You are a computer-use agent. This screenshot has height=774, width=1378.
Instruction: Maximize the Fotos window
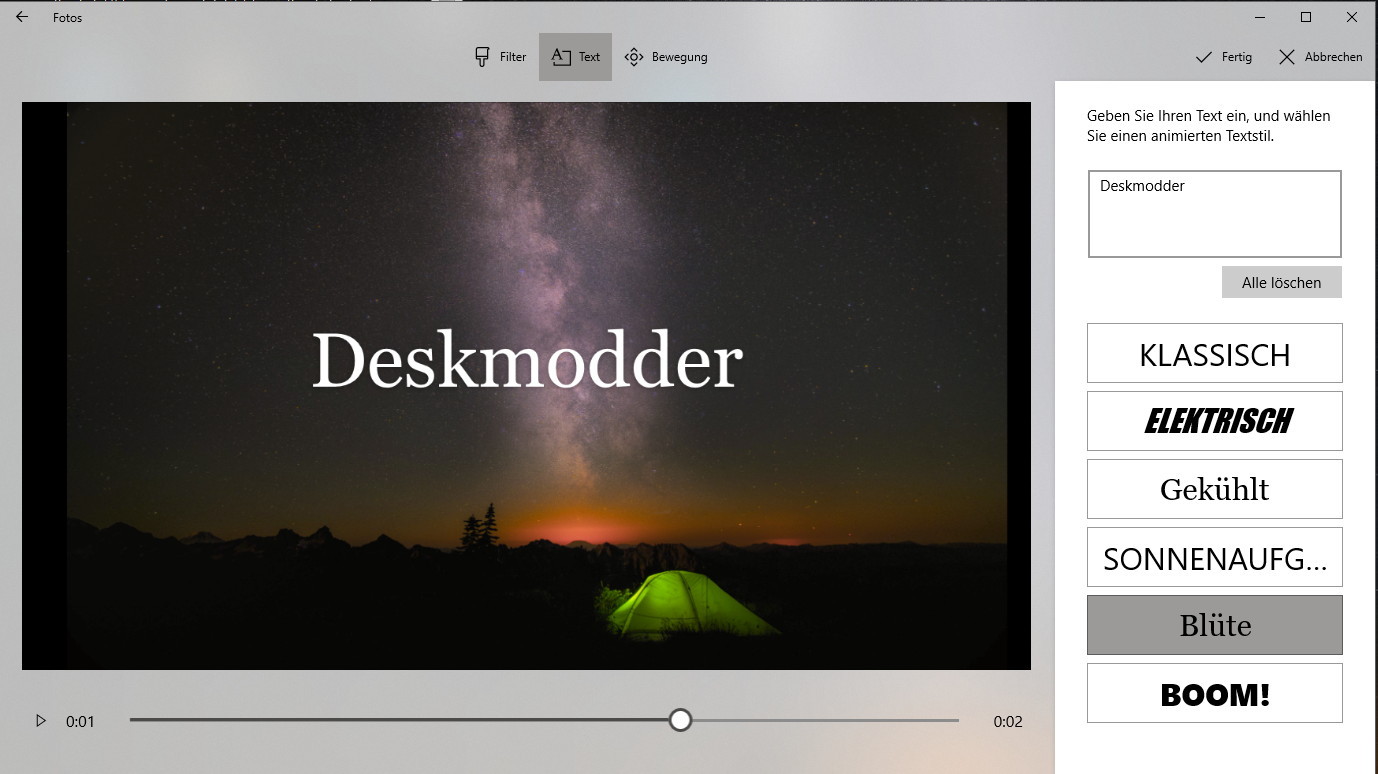1305,17
